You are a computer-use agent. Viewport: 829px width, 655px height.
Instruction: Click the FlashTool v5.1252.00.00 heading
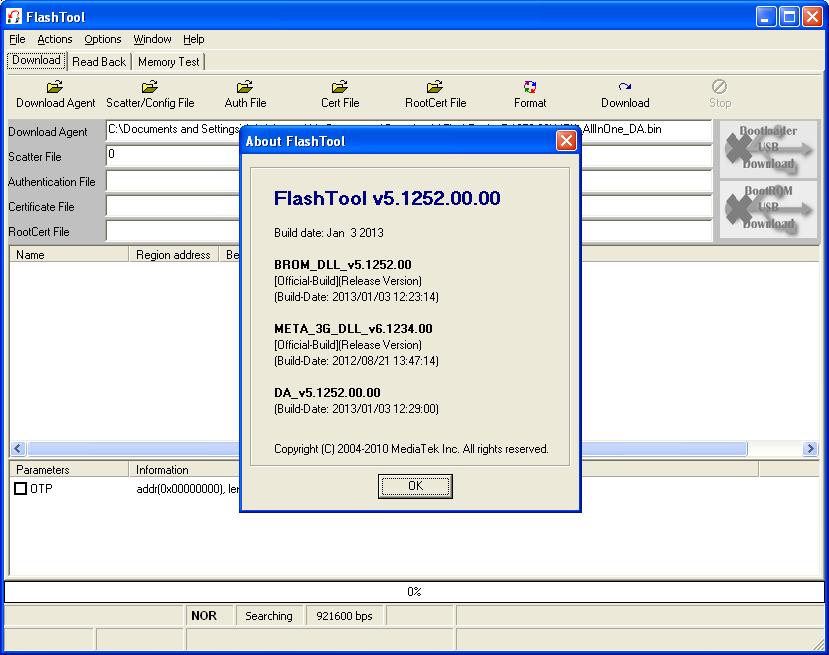387,198
